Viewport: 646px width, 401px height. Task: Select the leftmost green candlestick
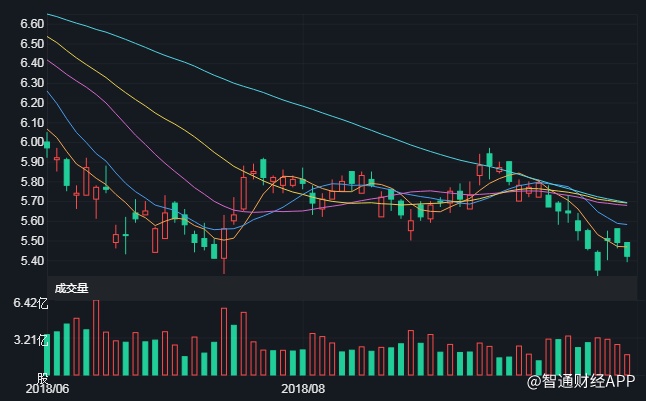(47, 145)
